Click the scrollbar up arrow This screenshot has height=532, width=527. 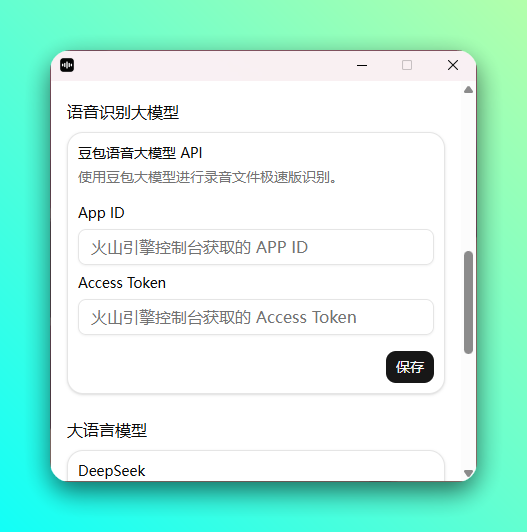click(468, 90)
